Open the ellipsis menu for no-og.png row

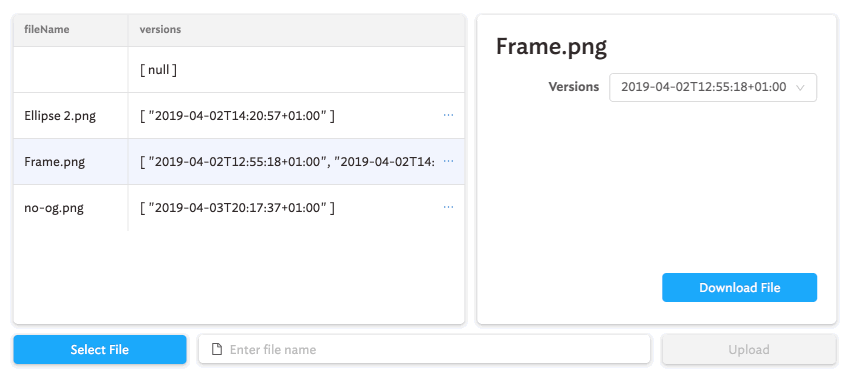pyautogui.click(x=448, y=207)
